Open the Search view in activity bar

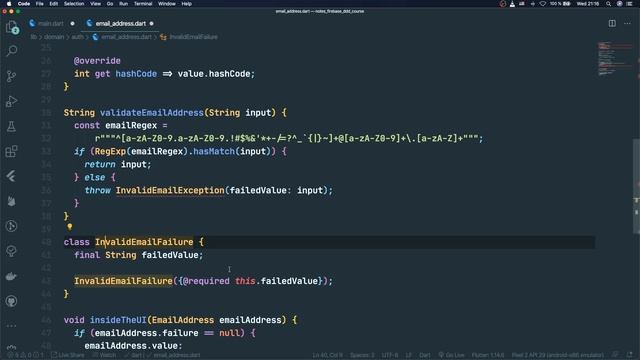12,51
